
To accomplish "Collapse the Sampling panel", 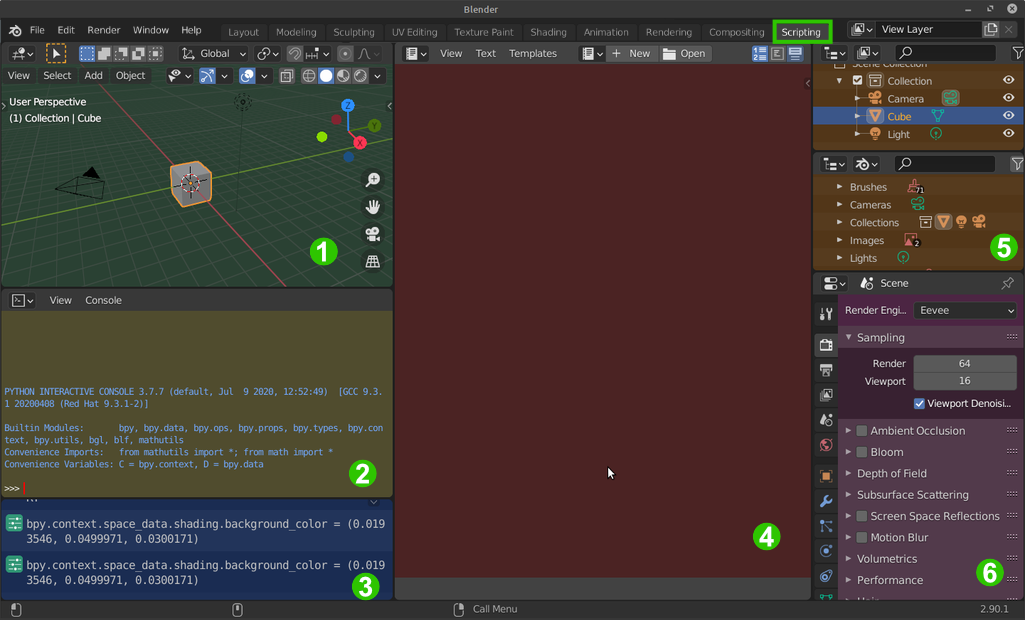I will pyautogui.click(x=881, y=337).
